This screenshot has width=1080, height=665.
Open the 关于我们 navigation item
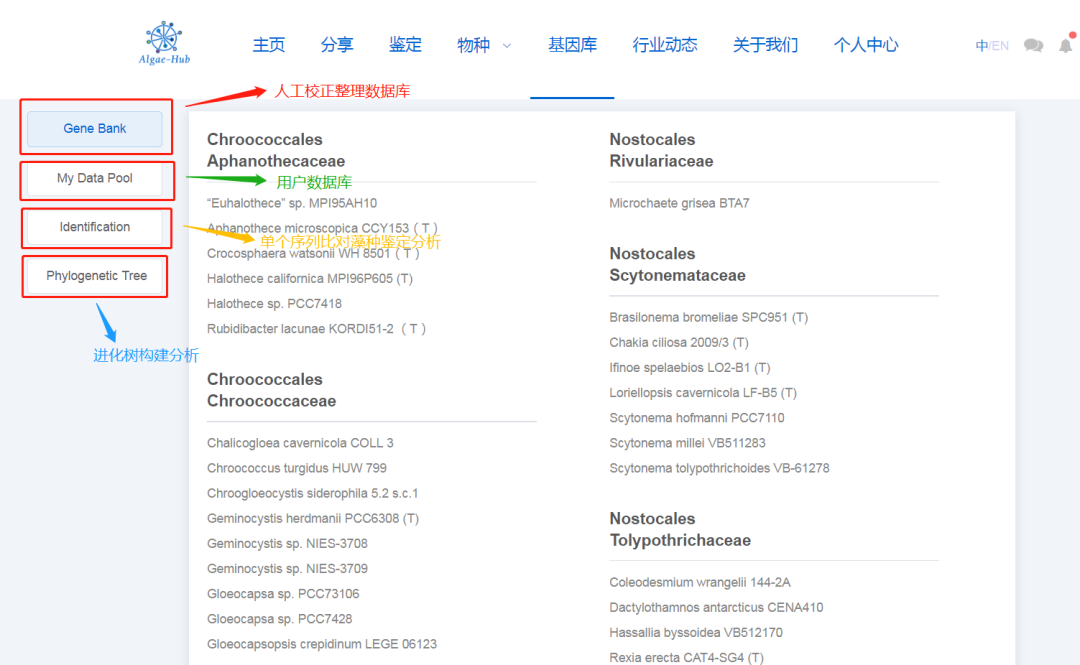pyautogui.click(x=765, y=45)
